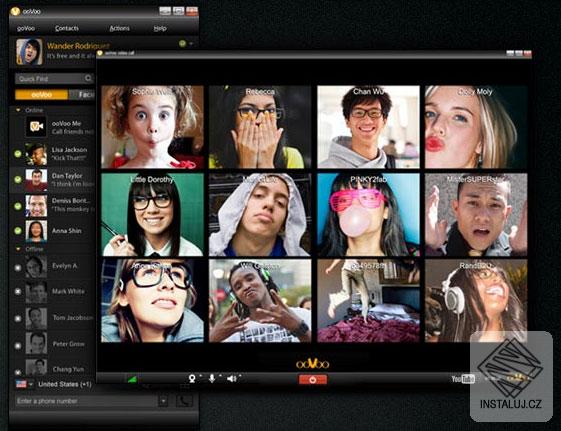Click green online status icon next to profile
The height and width of the screenshot is (431, 561).
182,44
